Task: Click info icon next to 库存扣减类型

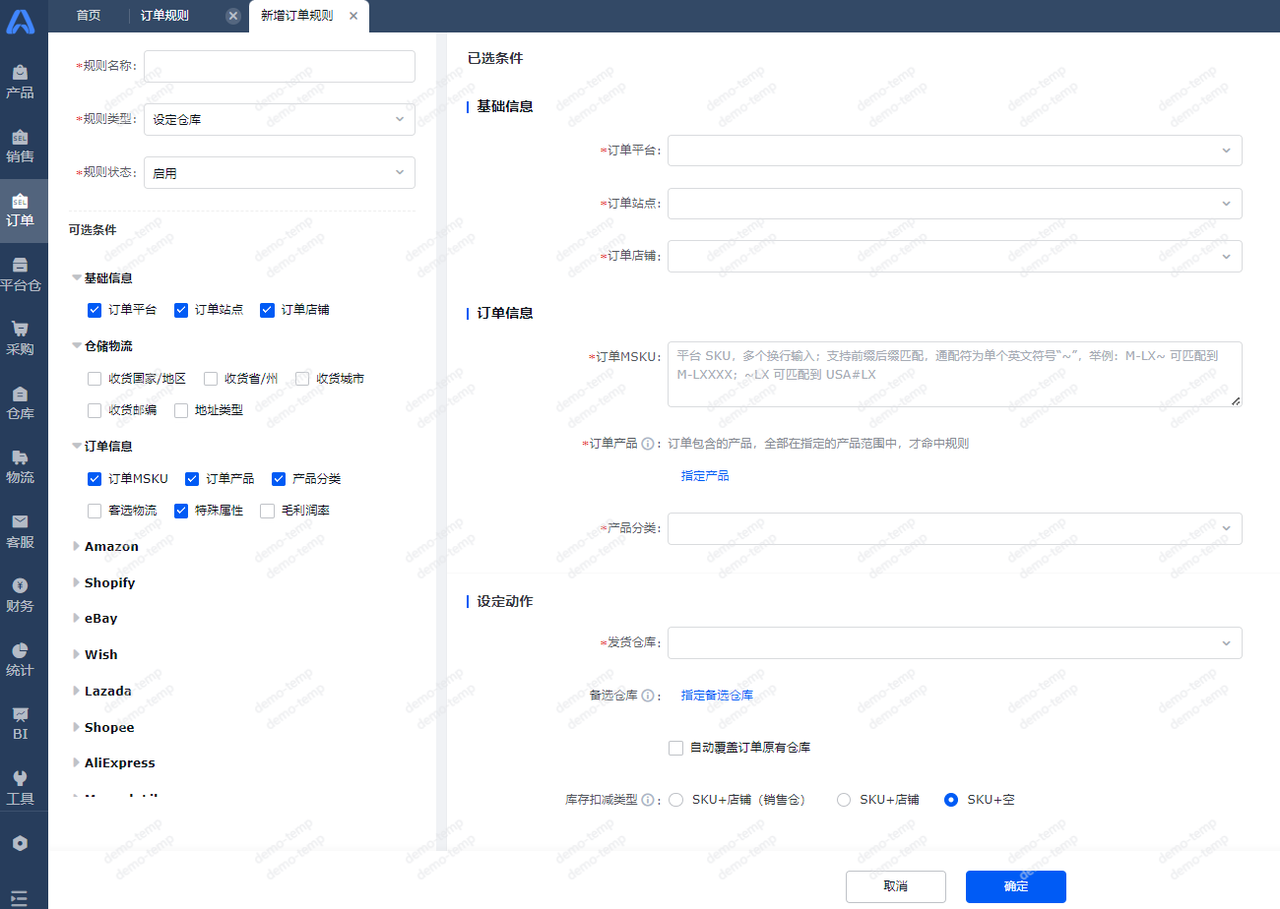Action: click(x=648, y=800)
